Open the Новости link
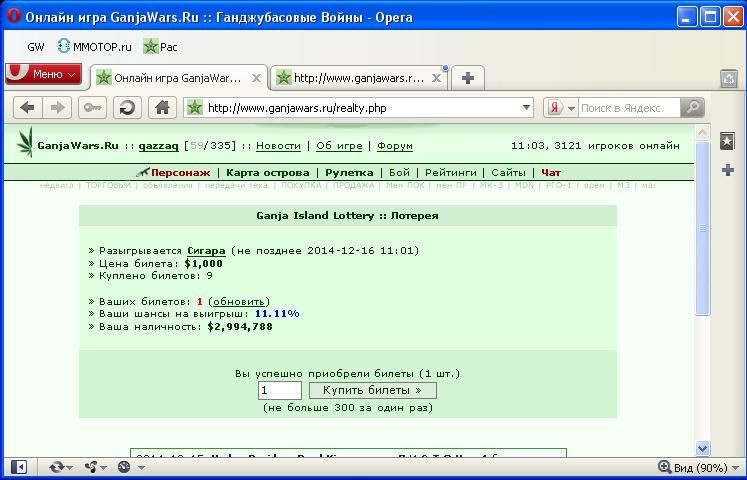The width and height of the screenshot is (747, 480). [x=278, y=146]
